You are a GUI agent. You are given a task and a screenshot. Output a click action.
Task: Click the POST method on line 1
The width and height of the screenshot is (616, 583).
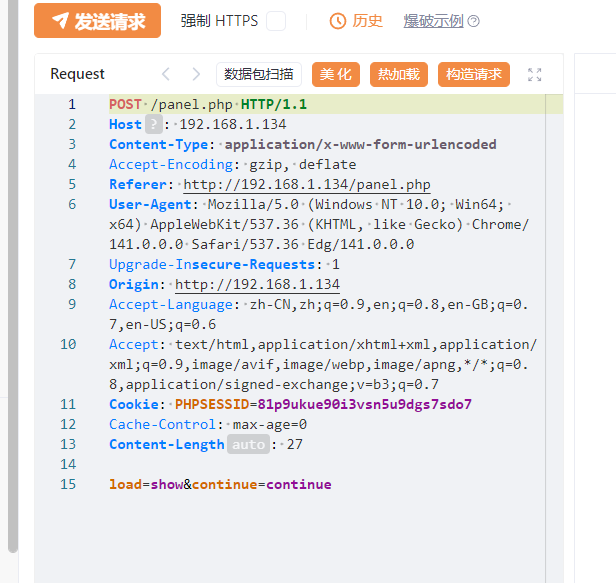pyautogui.click(x=125, y=104)
